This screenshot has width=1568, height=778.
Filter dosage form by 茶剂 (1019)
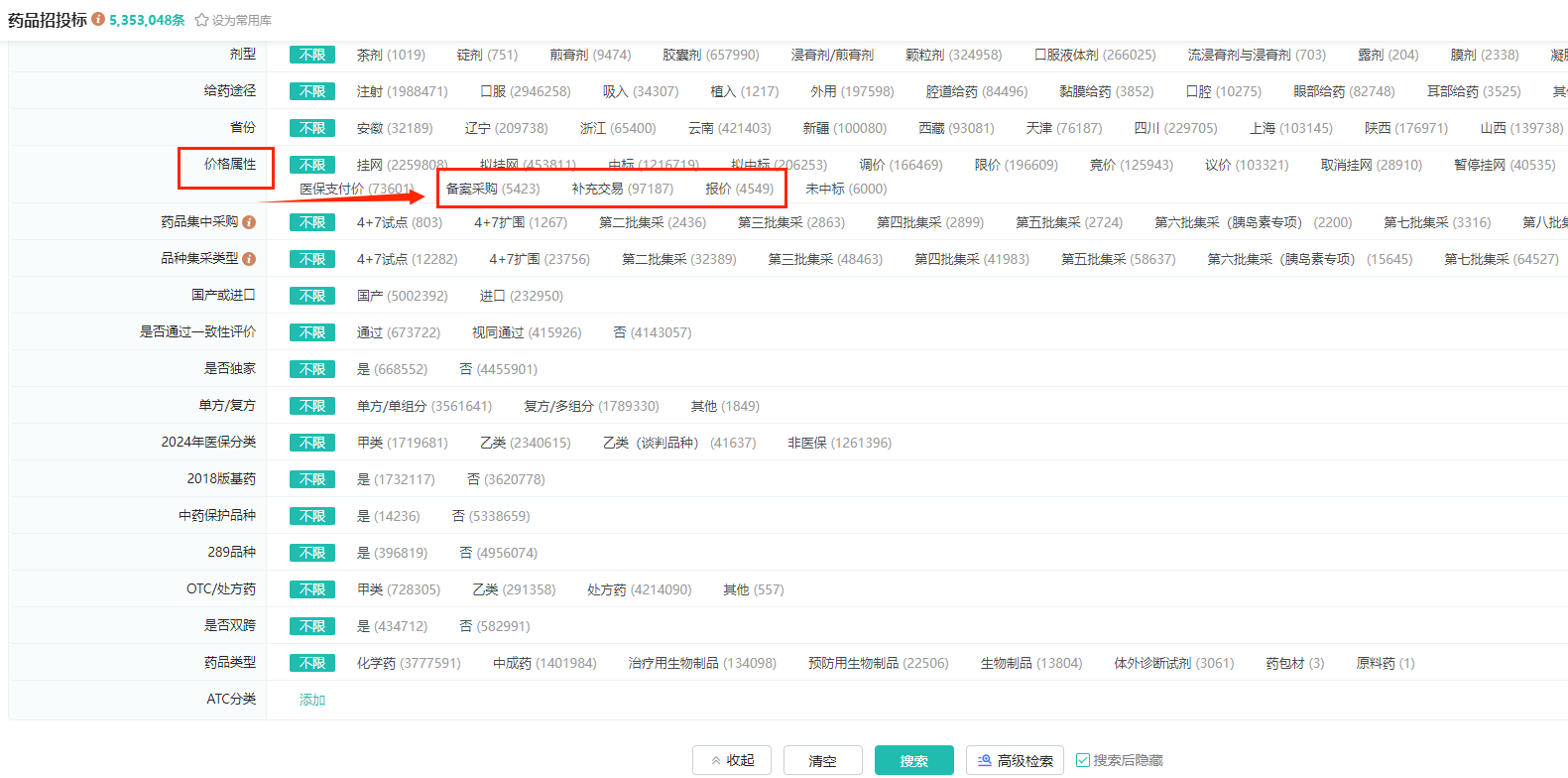(x=391, y=55)
